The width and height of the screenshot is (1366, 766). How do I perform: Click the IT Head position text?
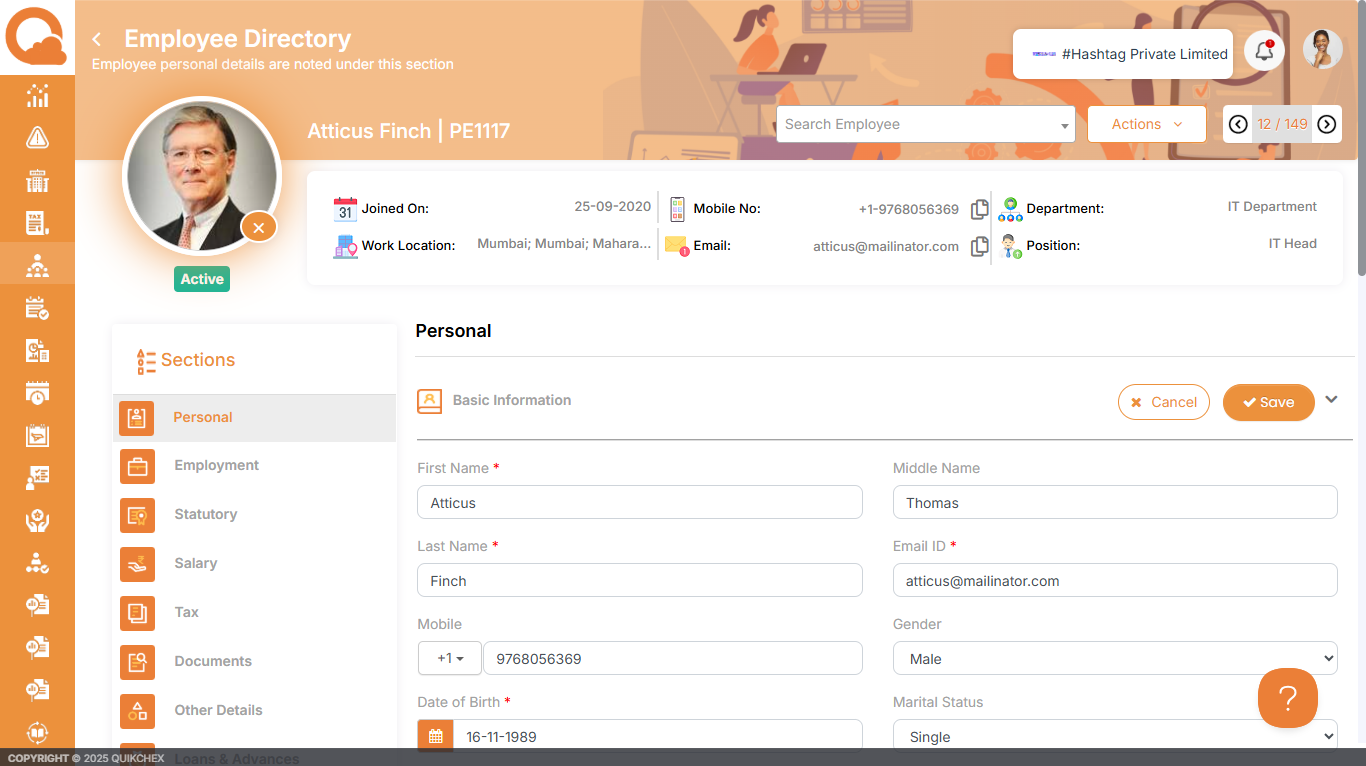click(1293, 244)
